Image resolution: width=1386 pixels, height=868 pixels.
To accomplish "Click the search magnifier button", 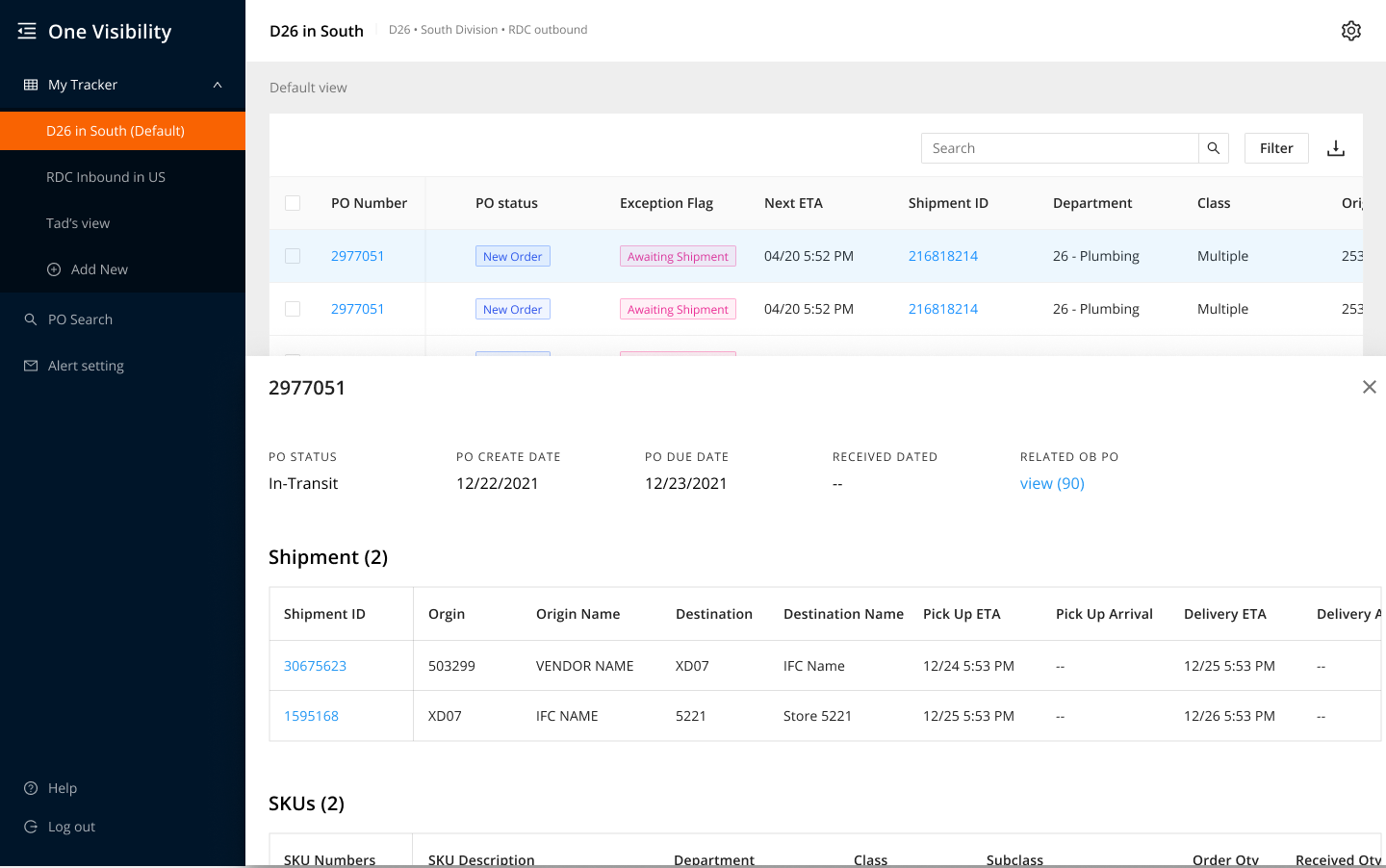I will [x=1214, y=148].
